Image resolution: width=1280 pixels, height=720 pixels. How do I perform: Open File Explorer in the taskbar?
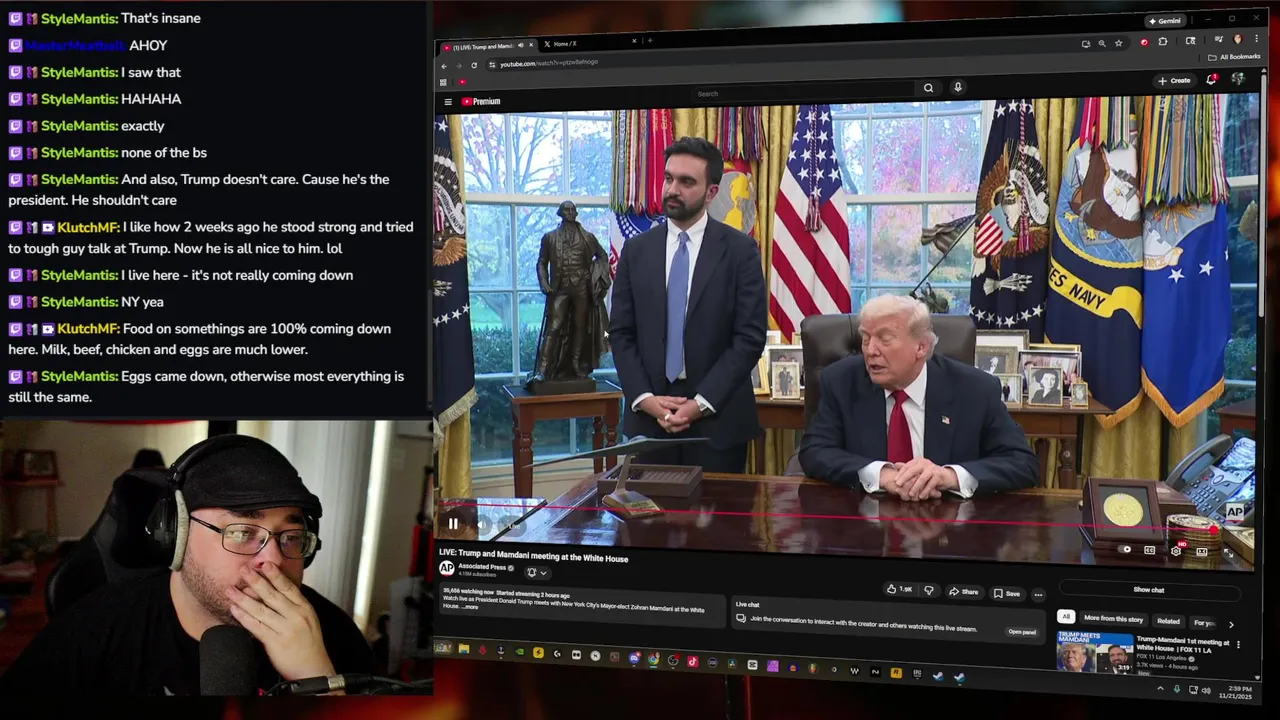pos(464,649)
